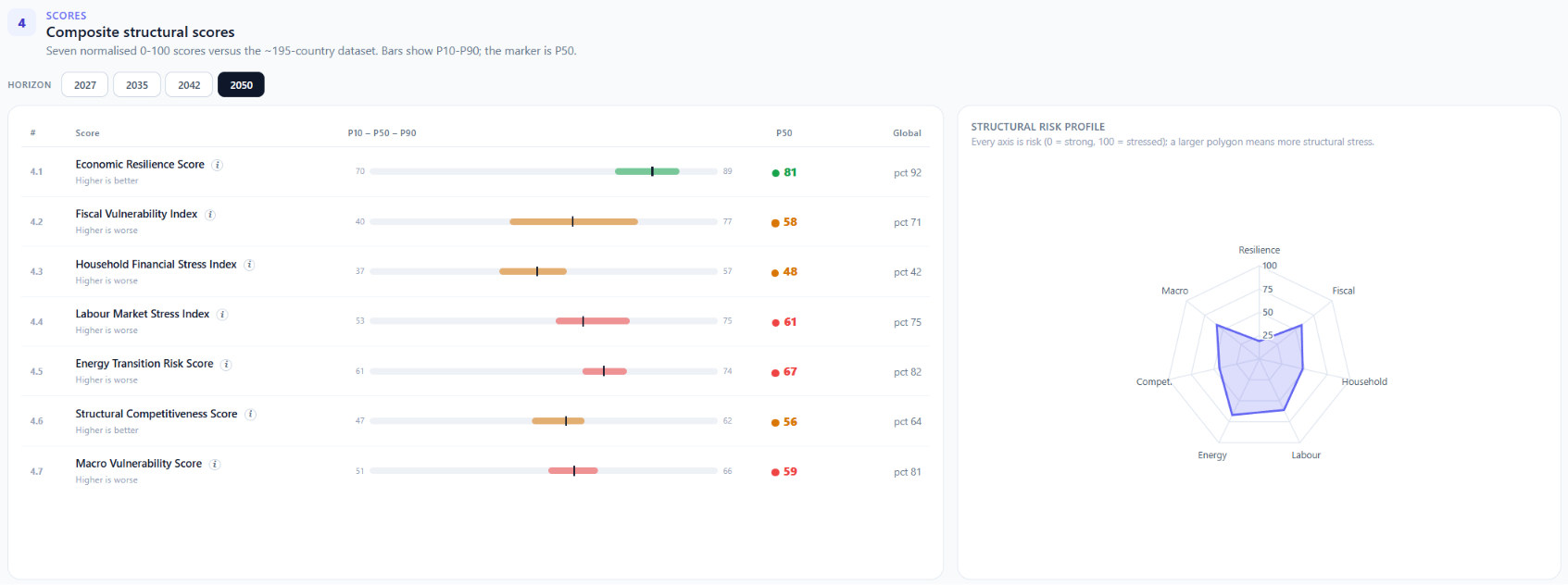Switch horizon to 2035
The width and height of the screenshot is (1568, 585).
(x=137, y=84)
